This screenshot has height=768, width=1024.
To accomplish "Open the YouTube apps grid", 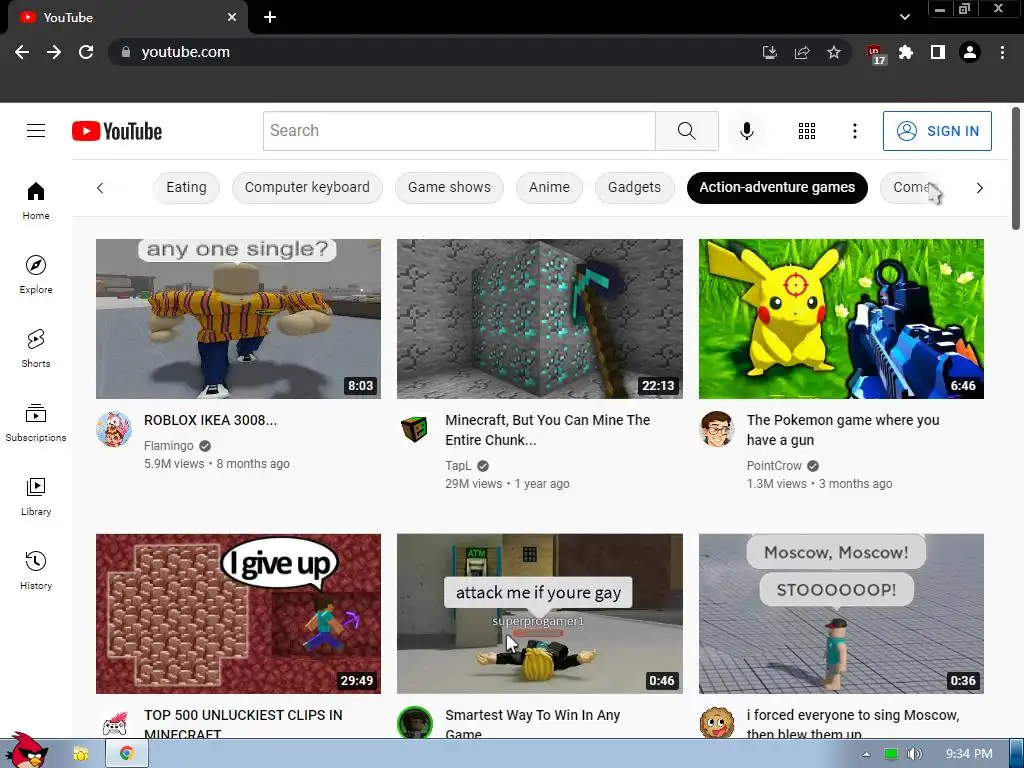I will (807, 131).
